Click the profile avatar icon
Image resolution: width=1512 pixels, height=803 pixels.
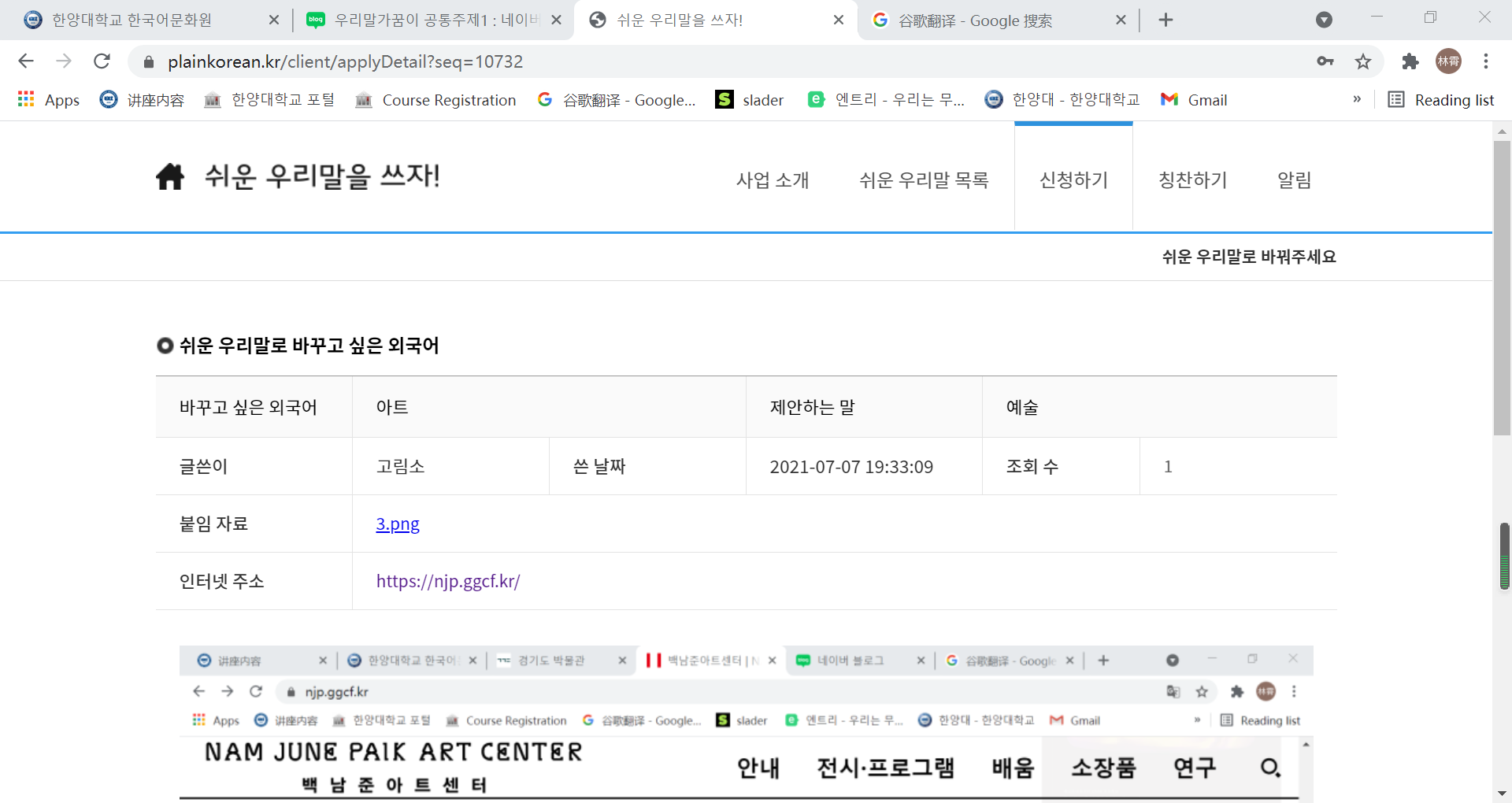pos(1448,61)
